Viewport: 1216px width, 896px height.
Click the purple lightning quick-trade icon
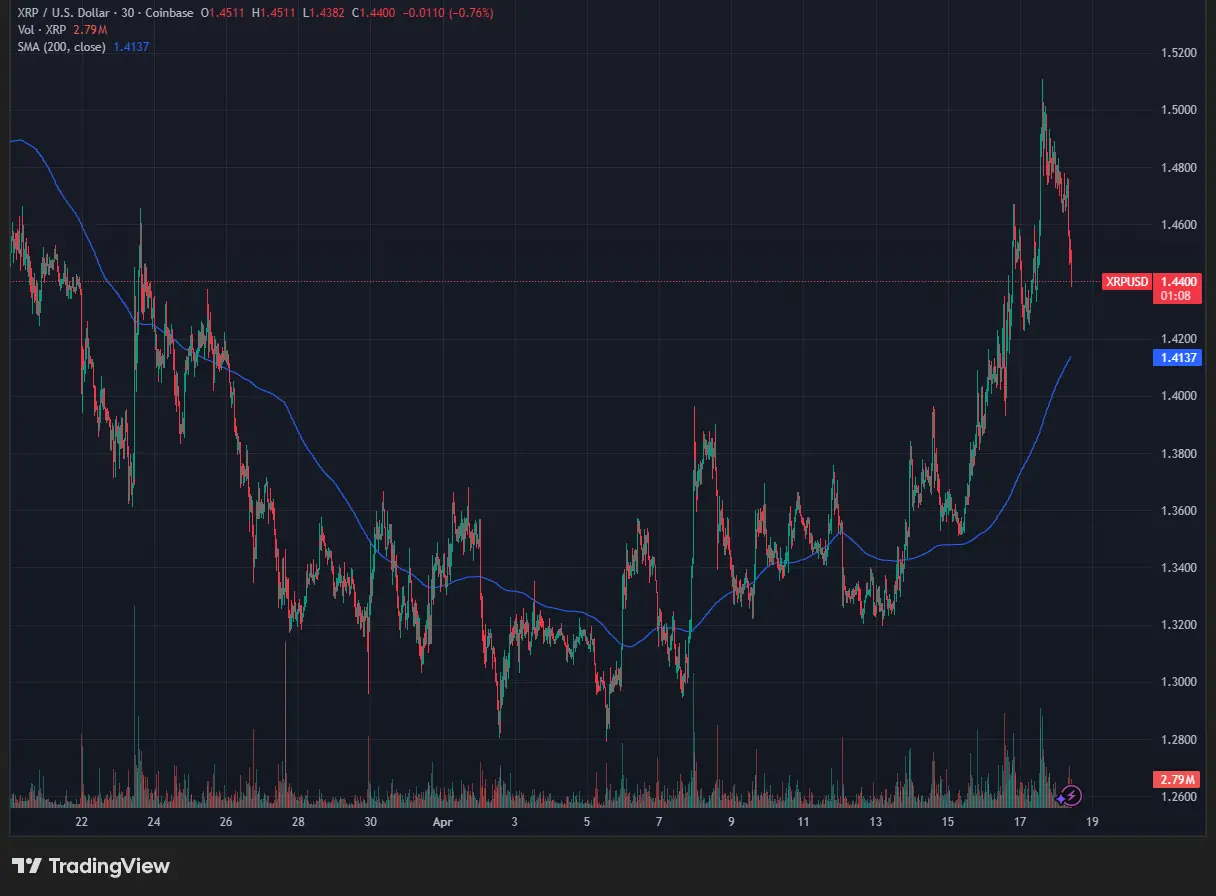(x=1070, y=795)
